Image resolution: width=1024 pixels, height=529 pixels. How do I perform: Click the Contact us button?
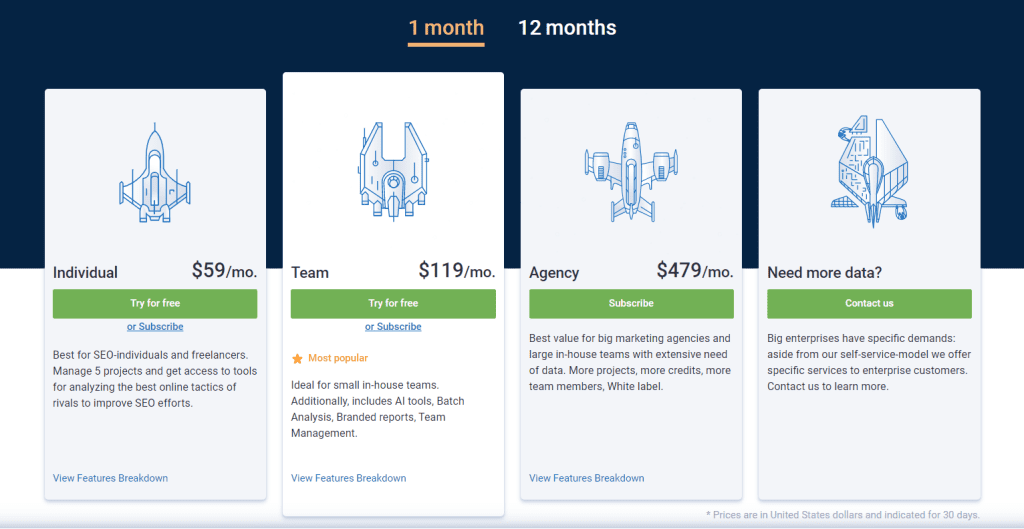869,304
